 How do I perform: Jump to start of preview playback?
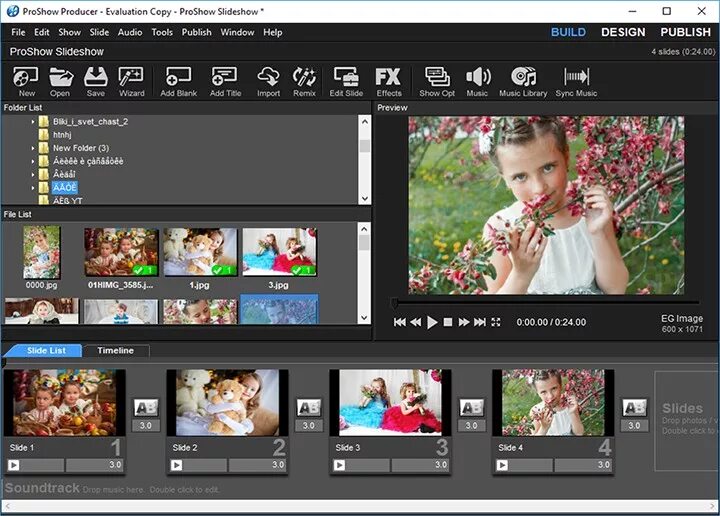[x=399, y=322]
